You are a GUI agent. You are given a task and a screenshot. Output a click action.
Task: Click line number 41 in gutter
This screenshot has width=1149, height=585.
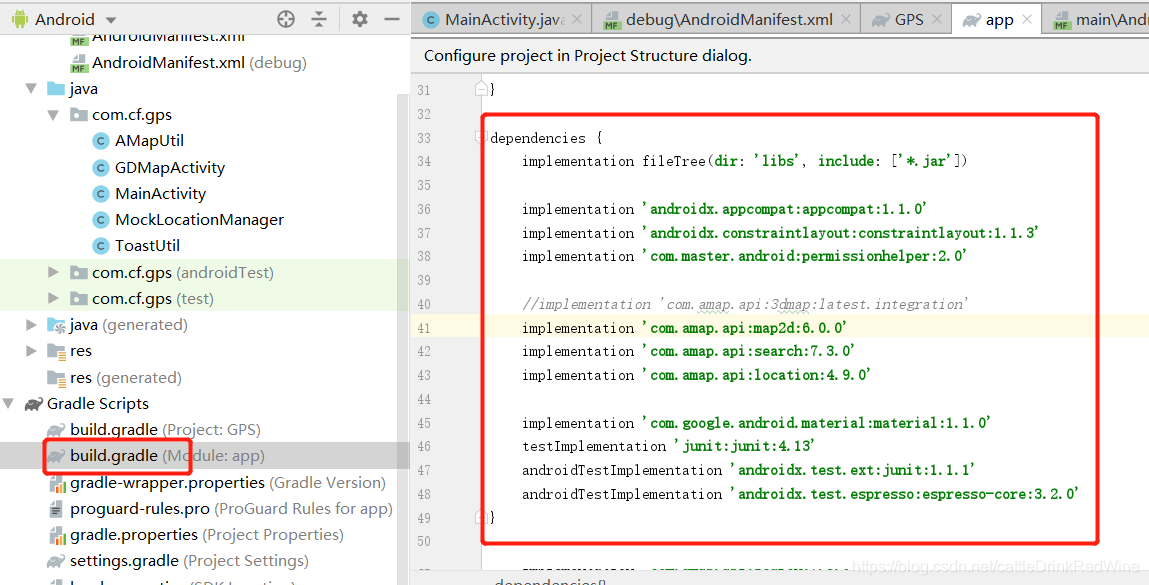coord(424,328)
